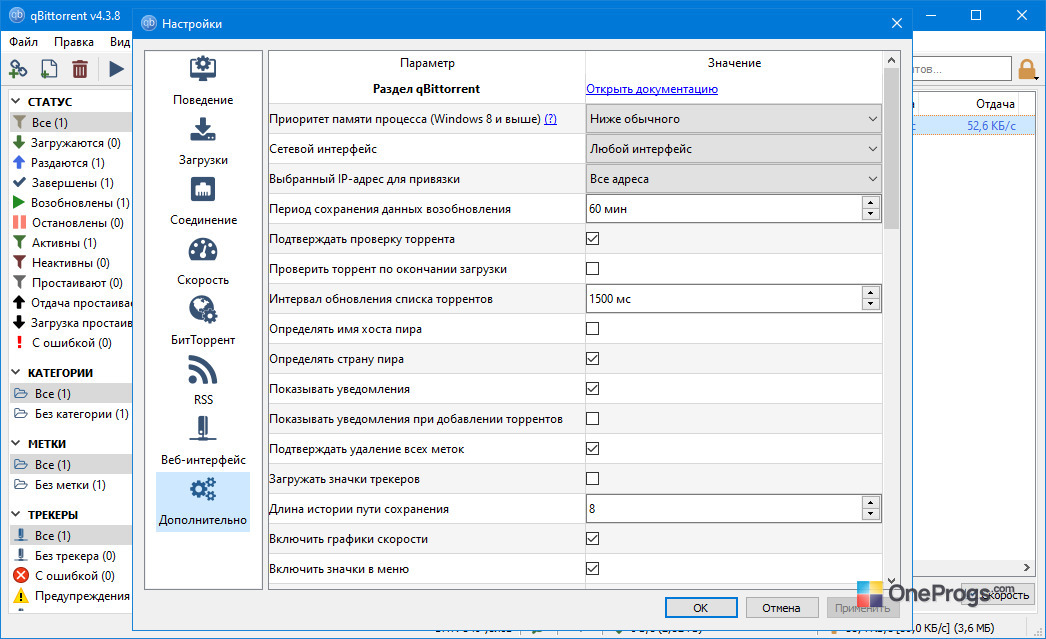
Task: Open the Web UI (Веб-интерфейс) settings section
Action: [x=203, y=442]
